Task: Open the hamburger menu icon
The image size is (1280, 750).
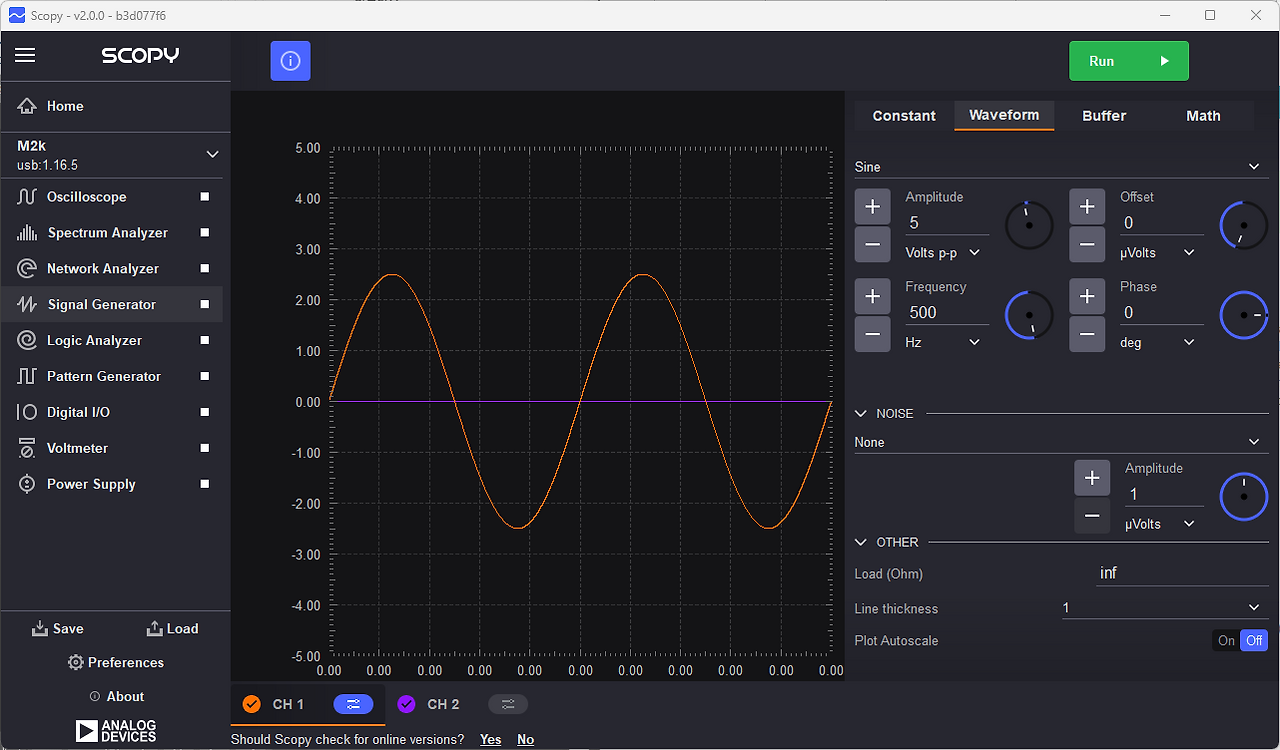Action: (25, 55)
